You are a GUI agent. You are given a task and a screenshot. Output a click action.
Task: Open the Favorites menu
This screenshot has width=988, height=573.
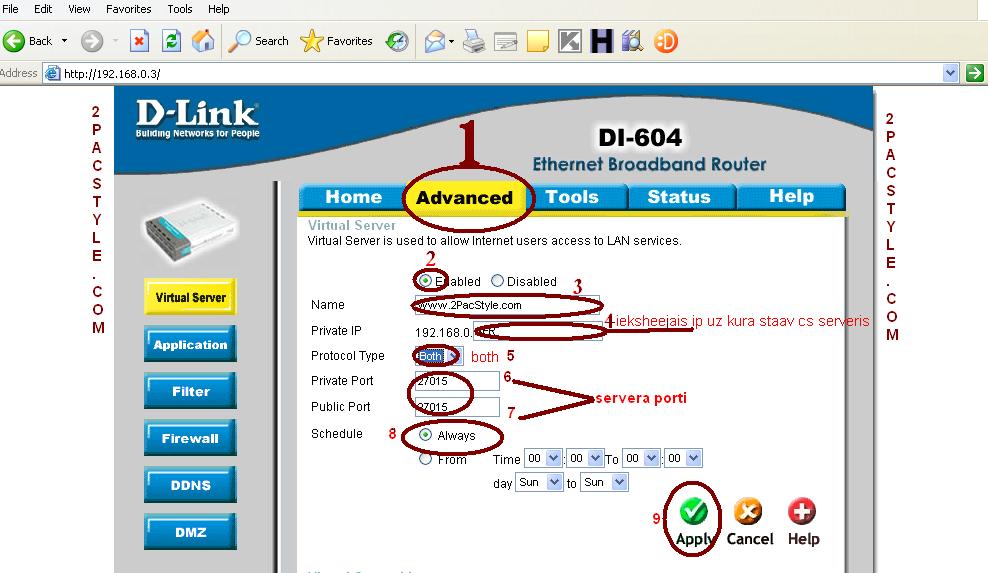point(129,9)
